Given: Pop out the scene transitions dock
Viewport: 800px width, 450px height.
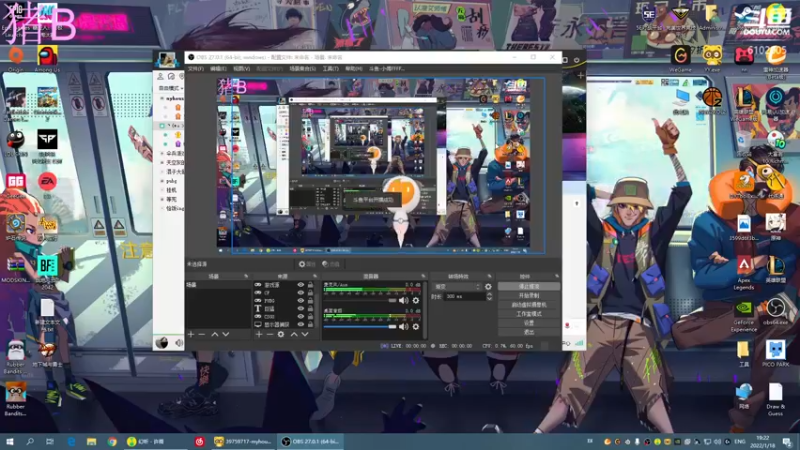Looking at the screenshot, I should 490,276.
